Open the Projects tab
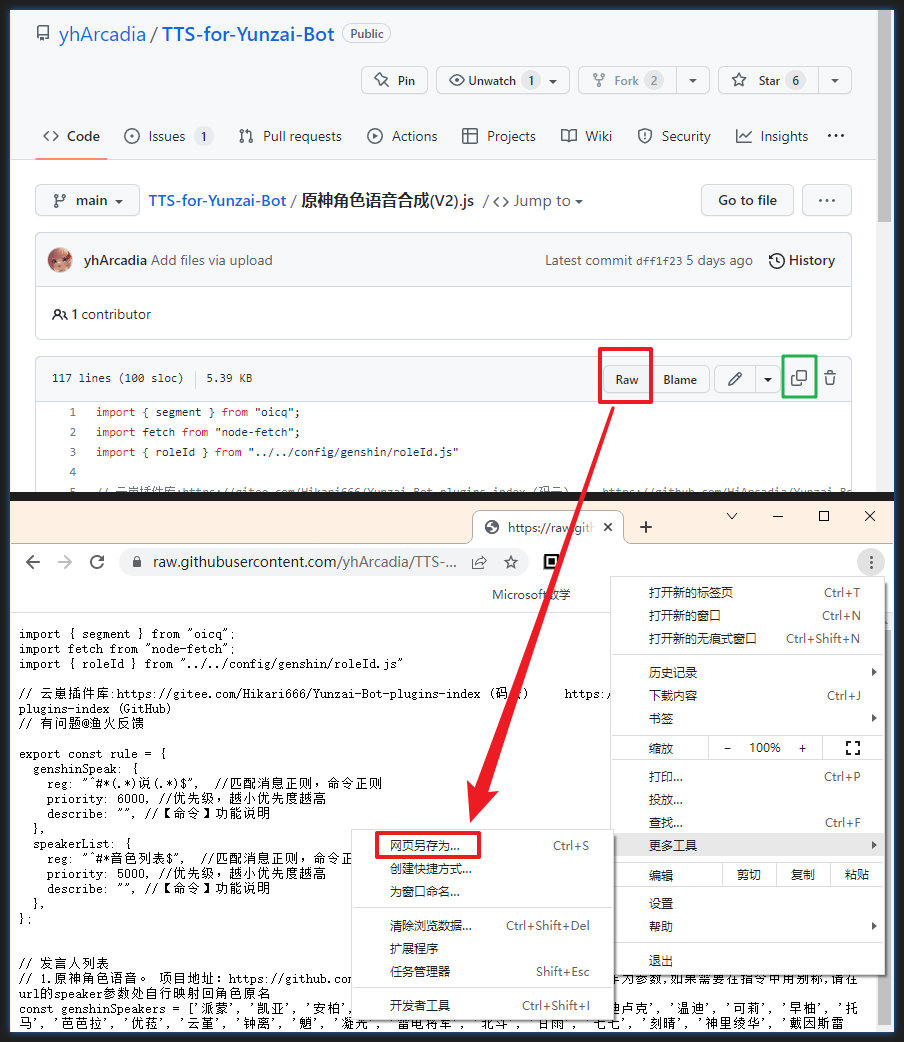Image resolution: width=904 pixels, height=1042 pixels. tap(499, 136)
